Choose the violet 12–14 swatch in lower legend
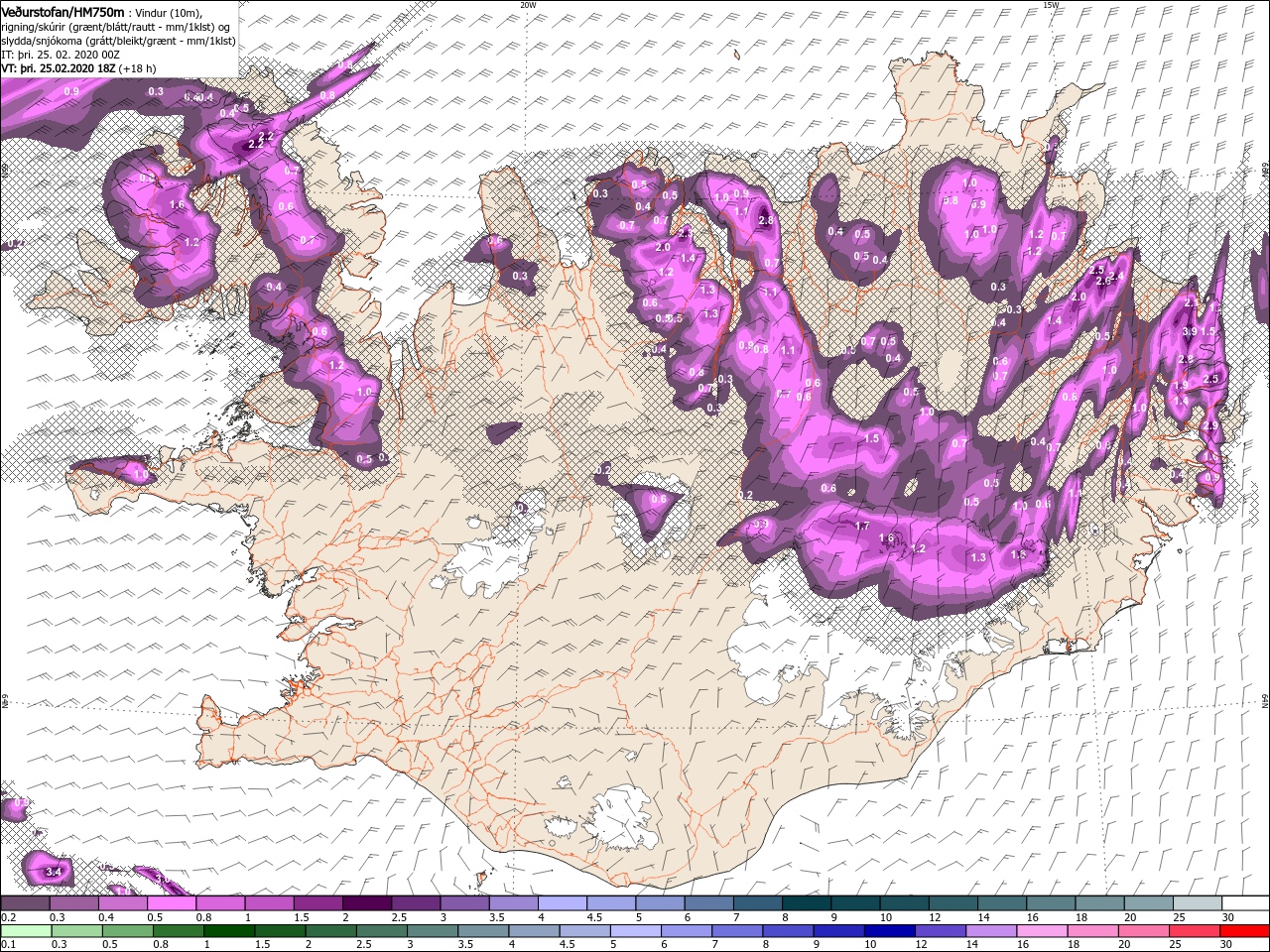 939,931
